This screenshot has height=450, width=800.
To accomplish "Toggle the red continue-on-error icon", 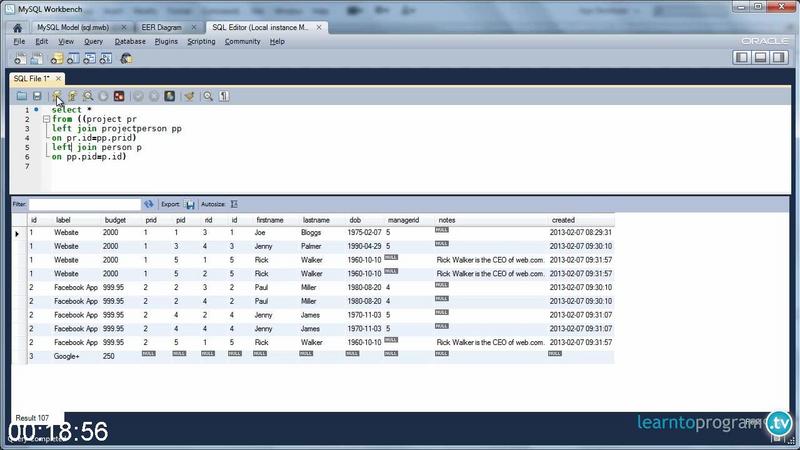I will [x=119, y=96].
